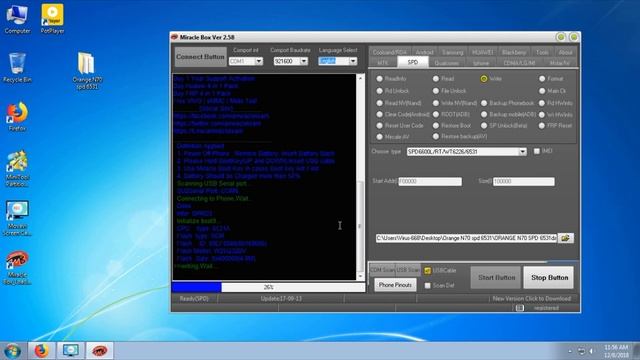Click USB Scan button
The height and width of the screenshot is (360, 640).
coord(408,270)
